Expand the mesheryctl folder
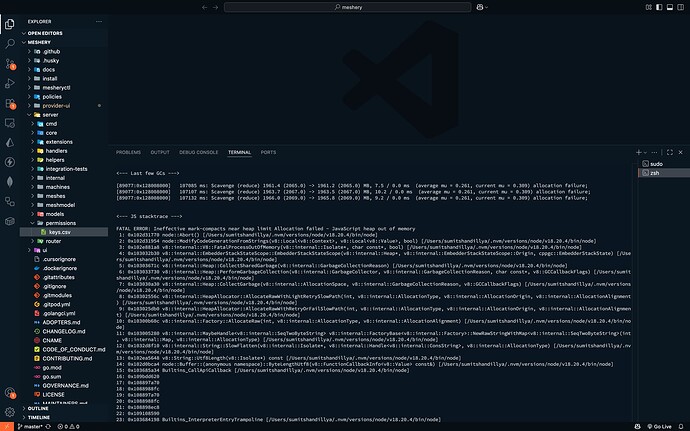This screenshot has height=431, width=690. click(x=64, y=88)
